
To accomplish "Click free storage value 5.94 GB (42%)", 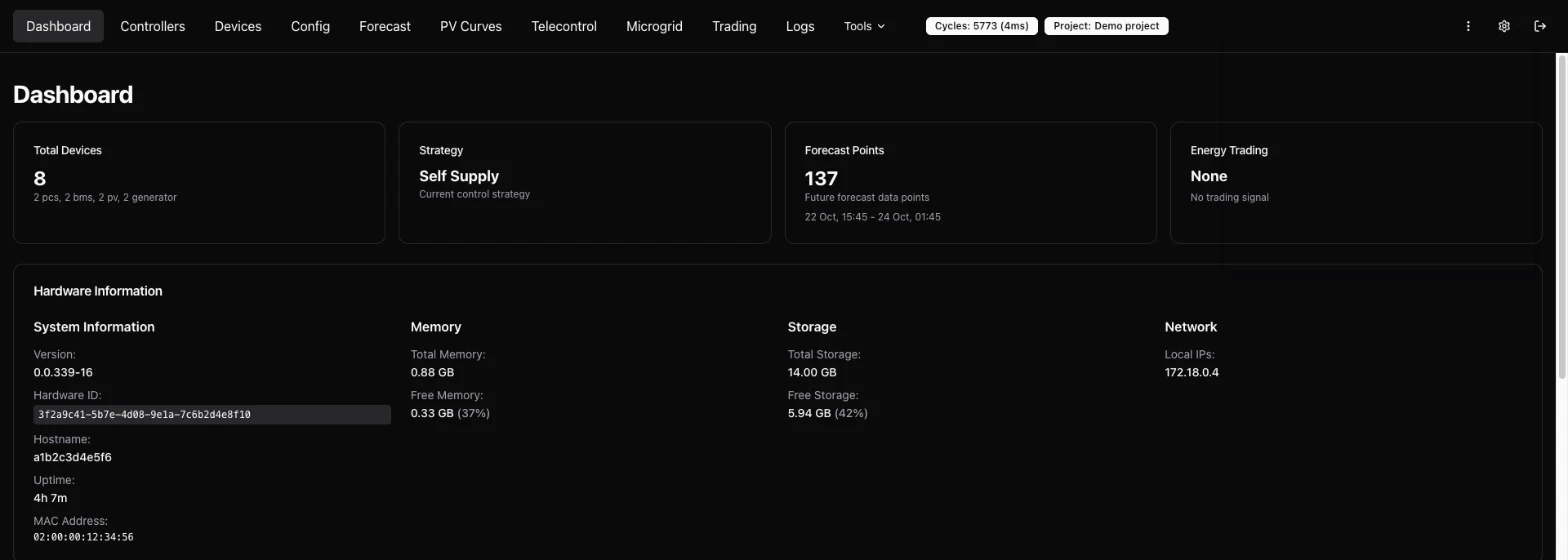I will 827,413.
